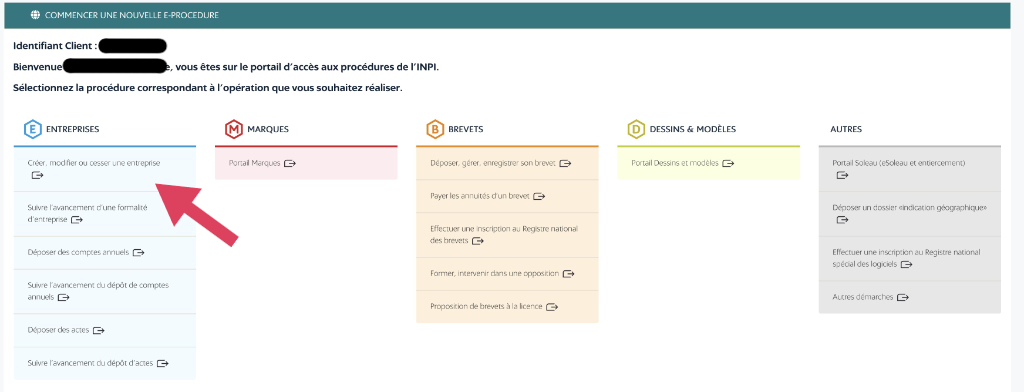The height and width of the screenshot is (392, 1024).
Task: Click the green hexagon D Dessins icon
Action: pyautogui.click(x=636, y=129)
